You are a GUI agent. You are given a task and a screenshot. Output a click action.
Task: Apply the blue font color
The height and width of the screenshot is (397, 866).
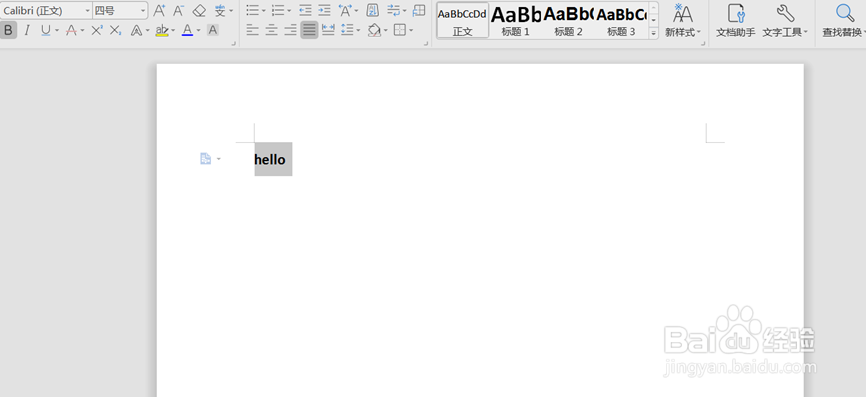(188, 30)
